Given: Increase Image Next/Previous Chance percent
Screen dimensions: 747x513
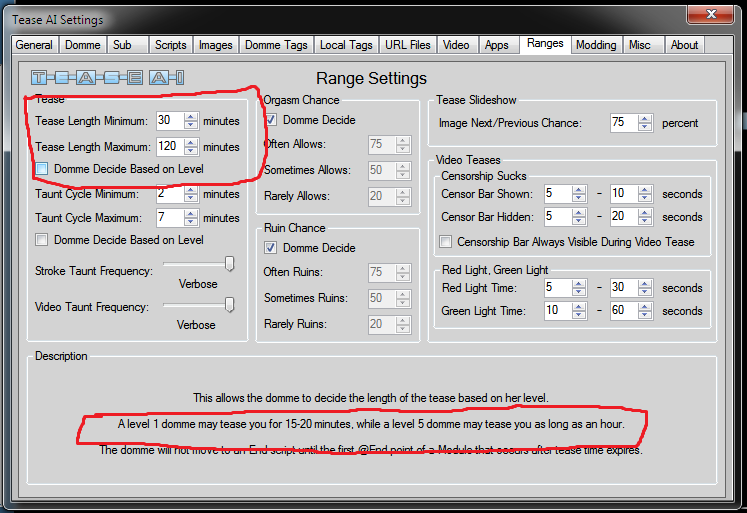Looking at the screenshot, I should [645, 119].
